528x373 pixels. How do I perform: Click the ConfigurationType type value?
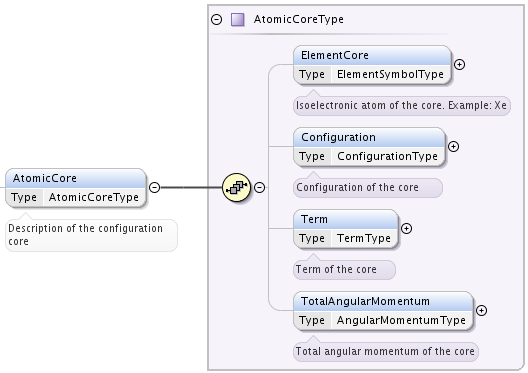click(387, 156)
